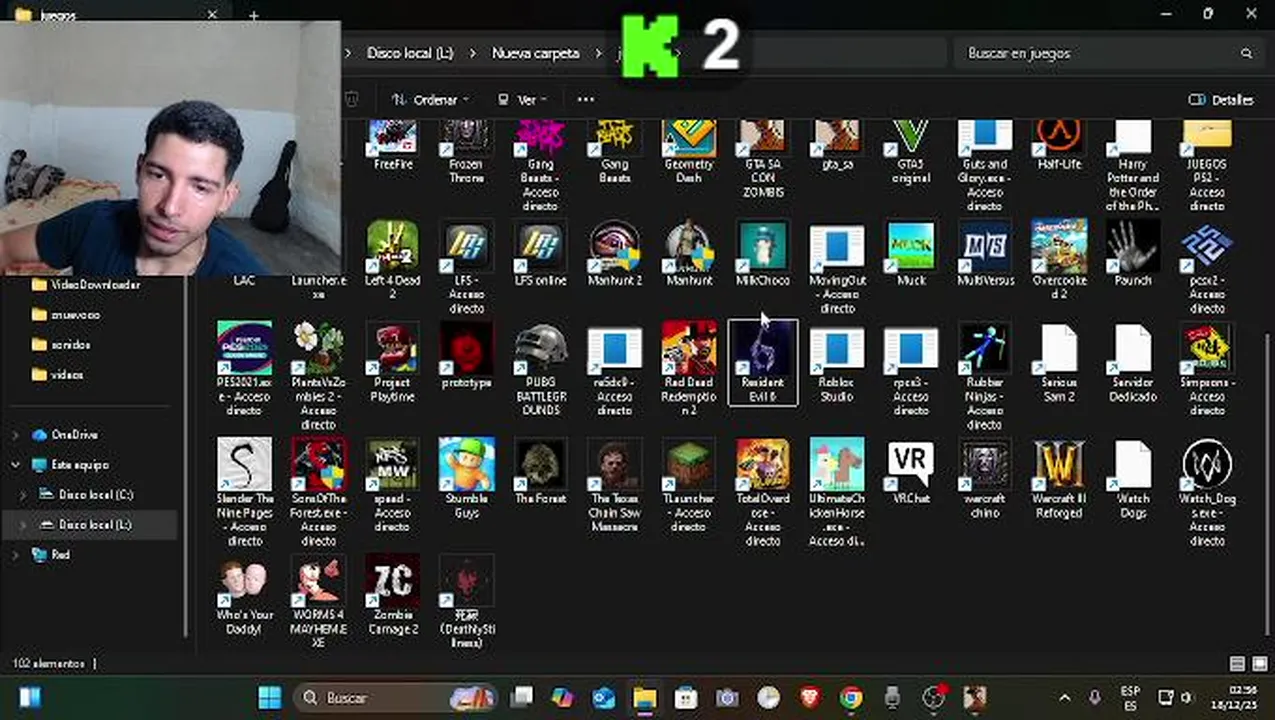
Task: Select the Geometry Dash shortcut
Action: coord(688,152)
